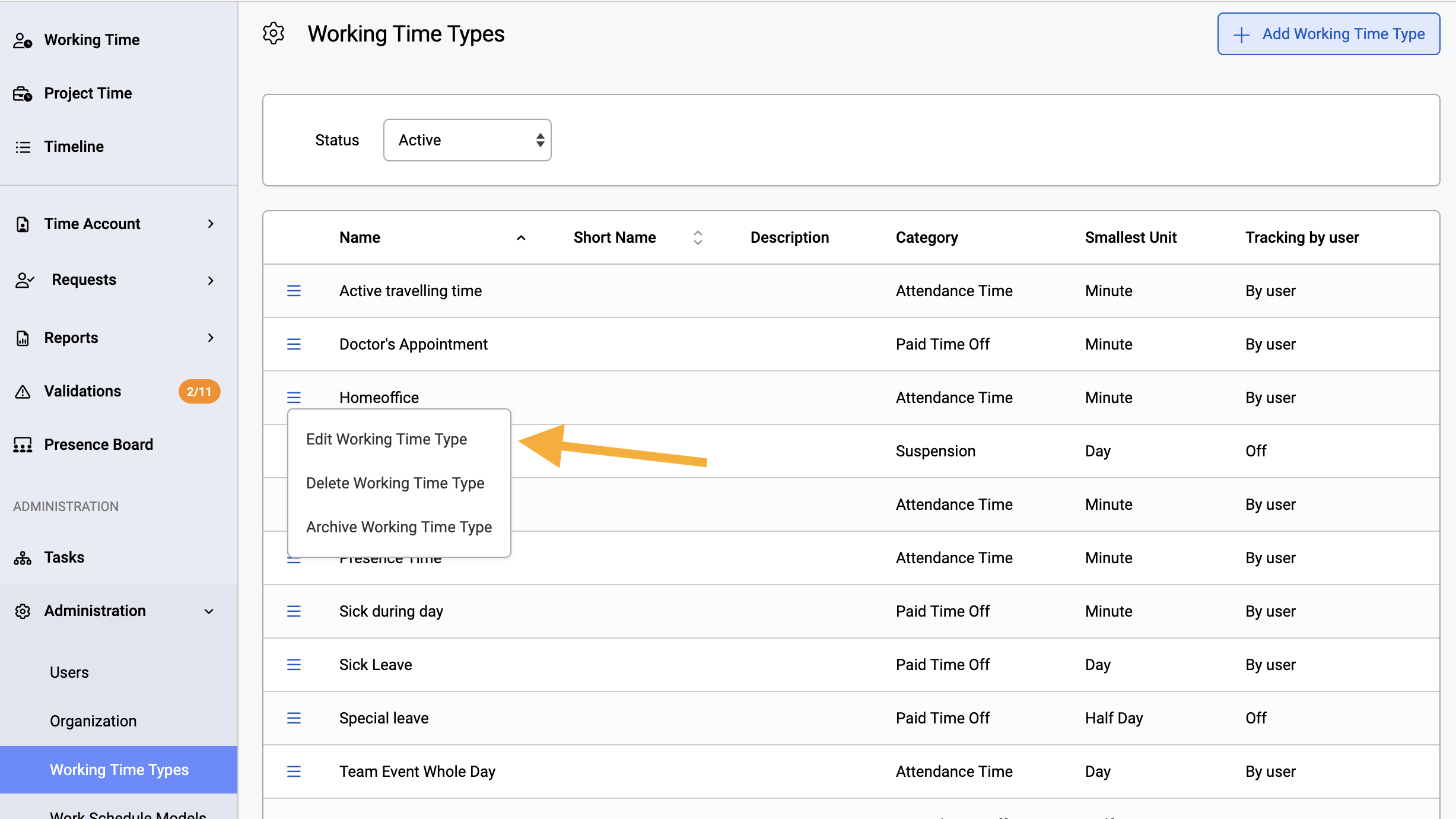
Task: Go to Project Time page
Action: pyautogui.click(x=88, y=93)
